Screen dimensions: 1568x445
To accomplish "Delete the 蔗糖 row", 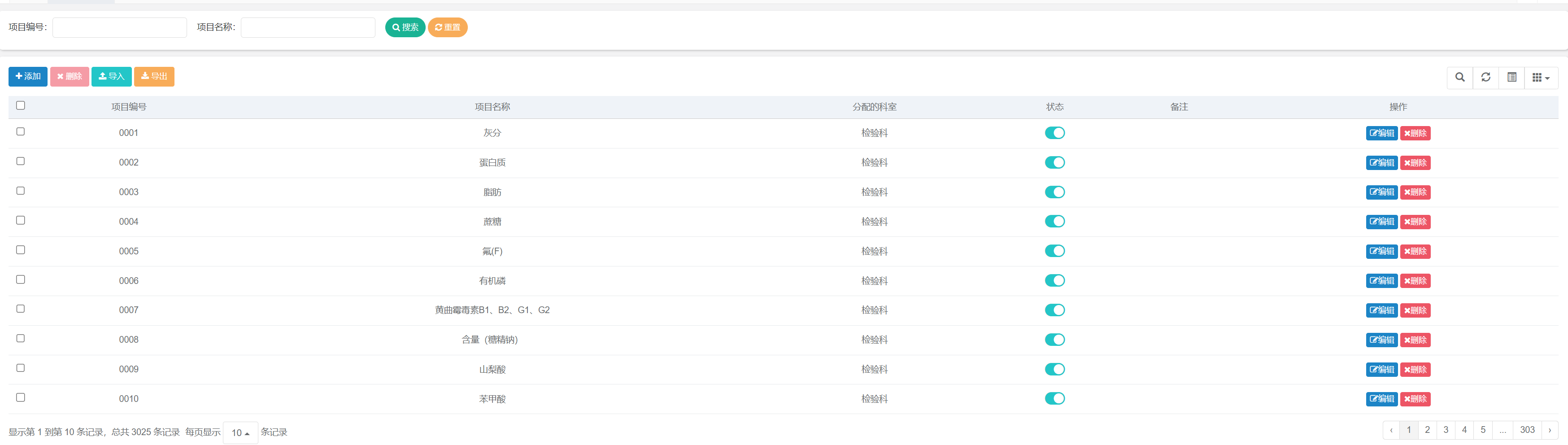I will 1415,222.
